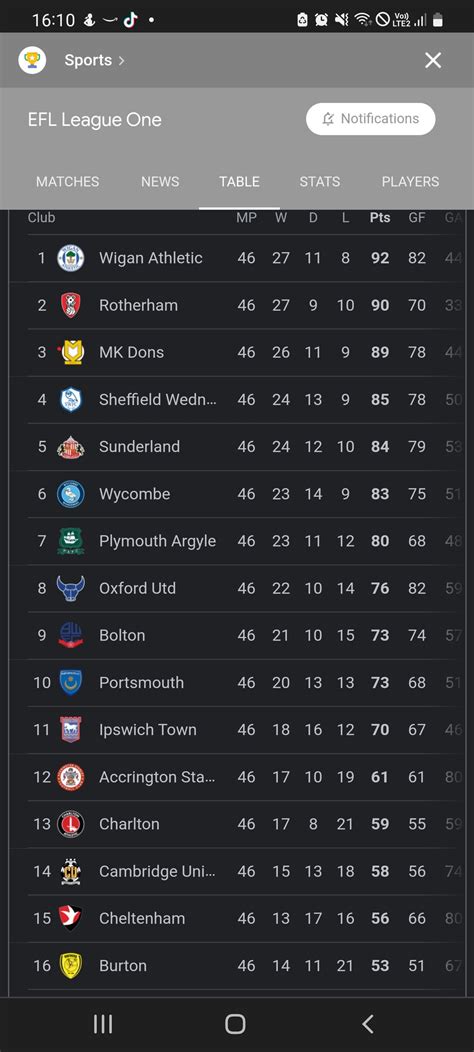This screenshot has width=474, height=1052.
Task: Enable Notifications for EFL League One
Action: [371, 119]
